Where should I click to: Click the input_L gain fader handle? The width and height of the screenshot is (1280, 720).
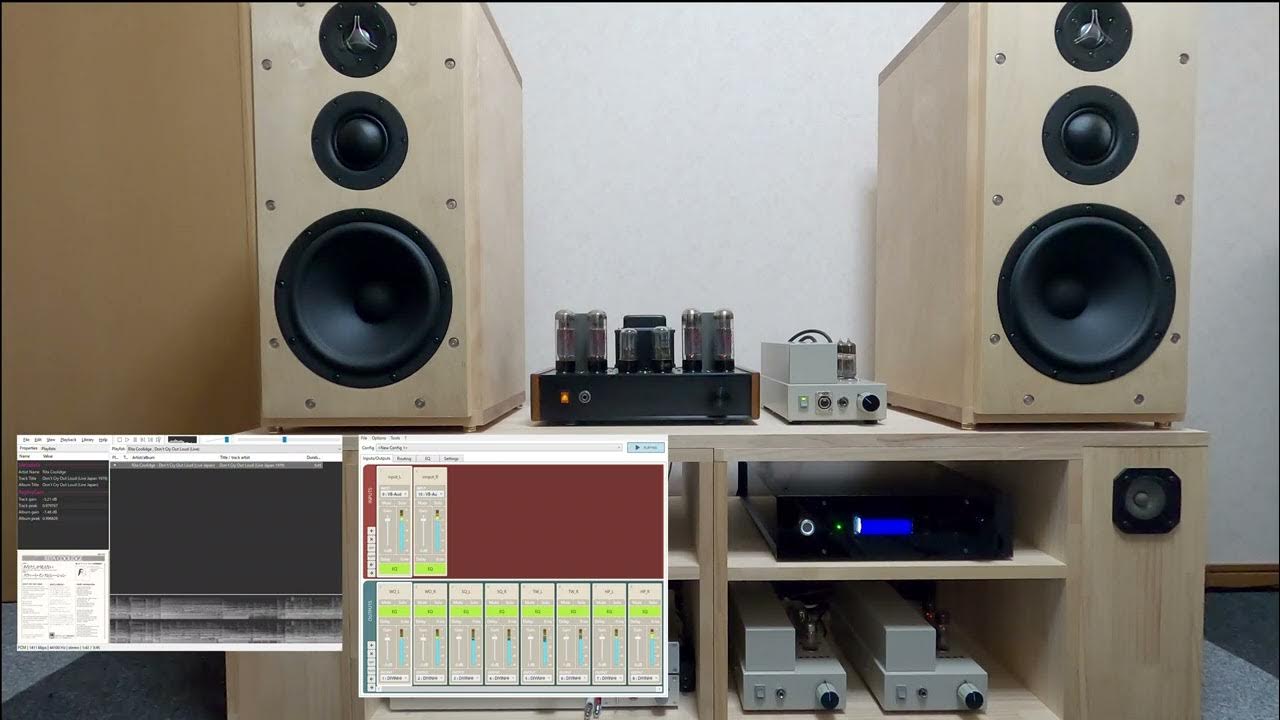[x=387, y=519]
